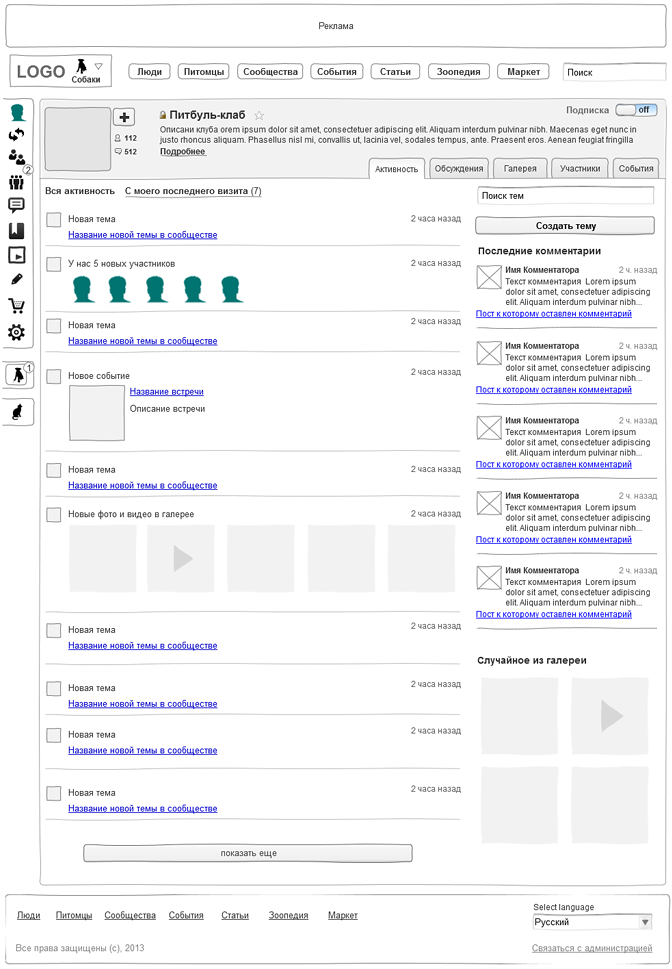
Task: Click the refresh arrows sidebar icon
Action: (17, 134)
